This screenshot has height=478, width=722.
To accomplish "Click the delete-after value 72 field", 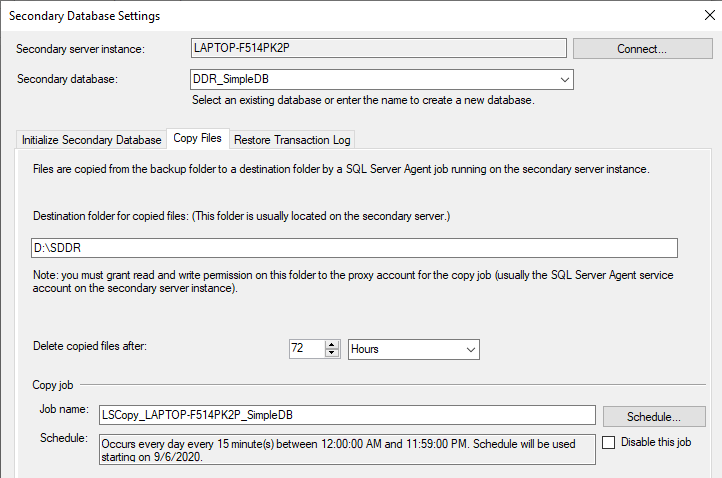I will (x=304, y=349).
